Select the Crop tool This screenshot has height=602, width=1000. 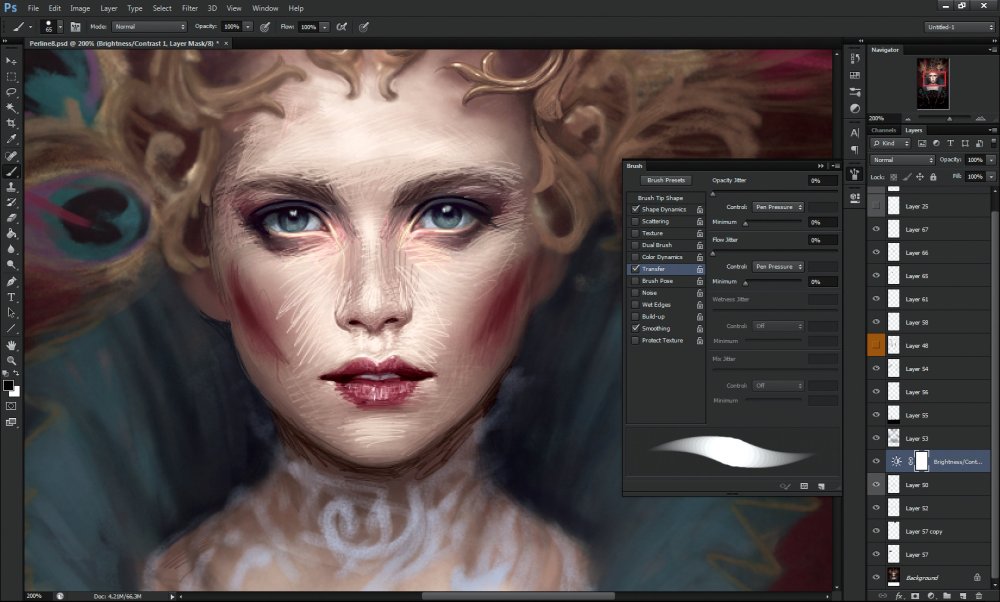click(x=11, y=123)
